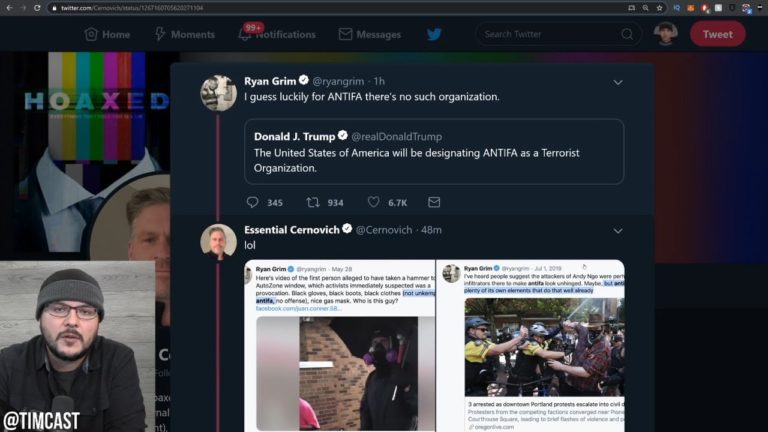Click the red Tweet button
This screenshot has height=432, width=768.
718,34
